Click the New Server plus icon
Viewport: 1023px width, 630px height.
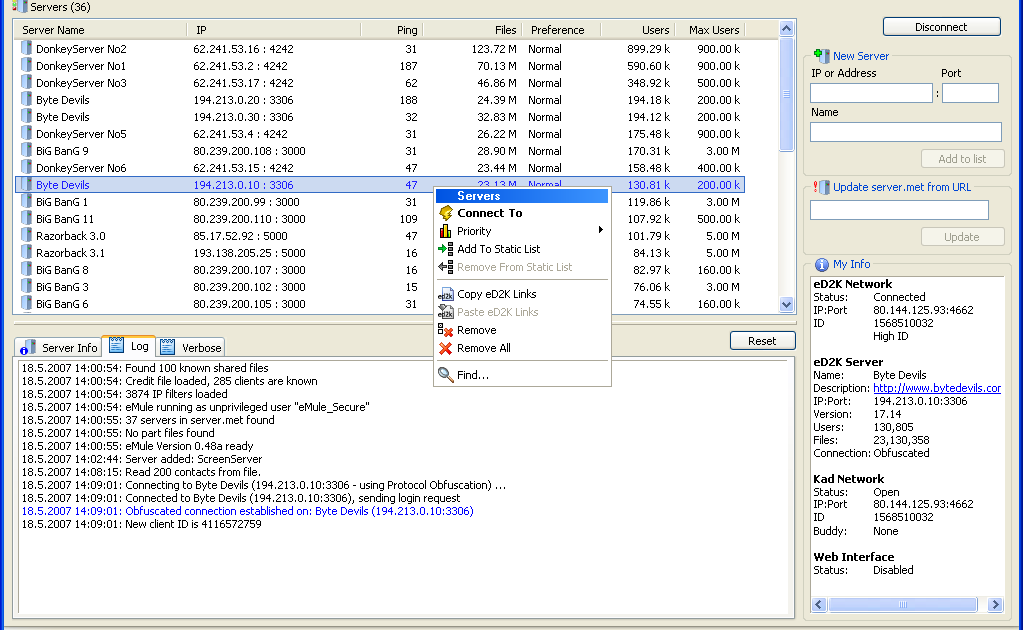(x=821, y=56)
